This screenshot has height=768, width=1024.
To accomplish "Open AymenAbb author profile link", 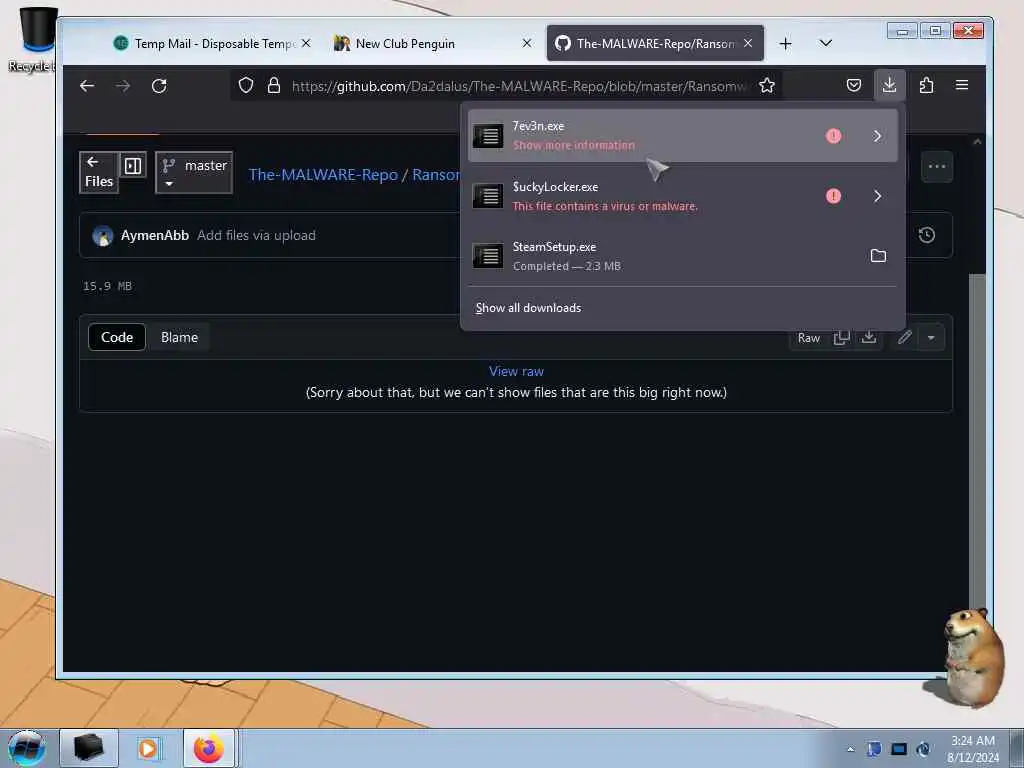I will pos(155,236).
